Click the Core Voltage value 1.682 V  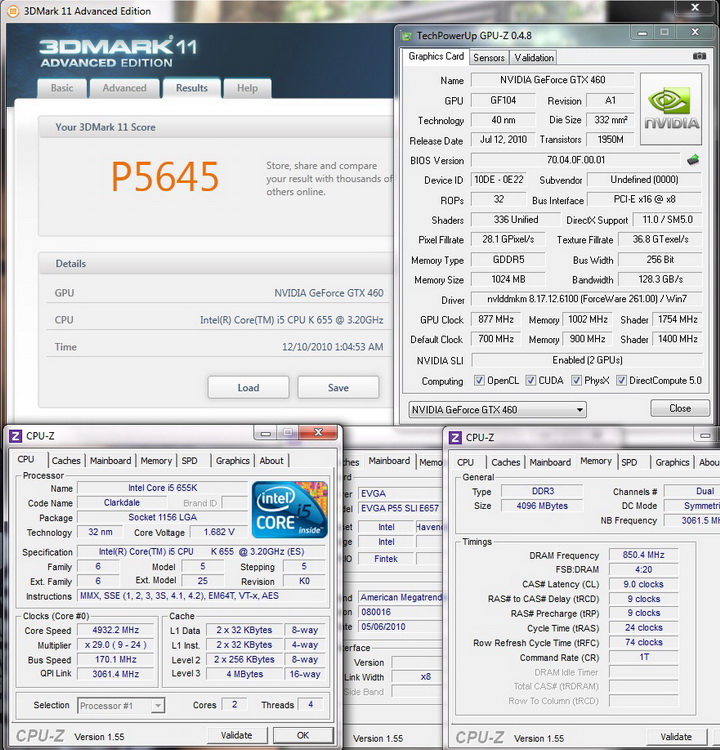219,532
